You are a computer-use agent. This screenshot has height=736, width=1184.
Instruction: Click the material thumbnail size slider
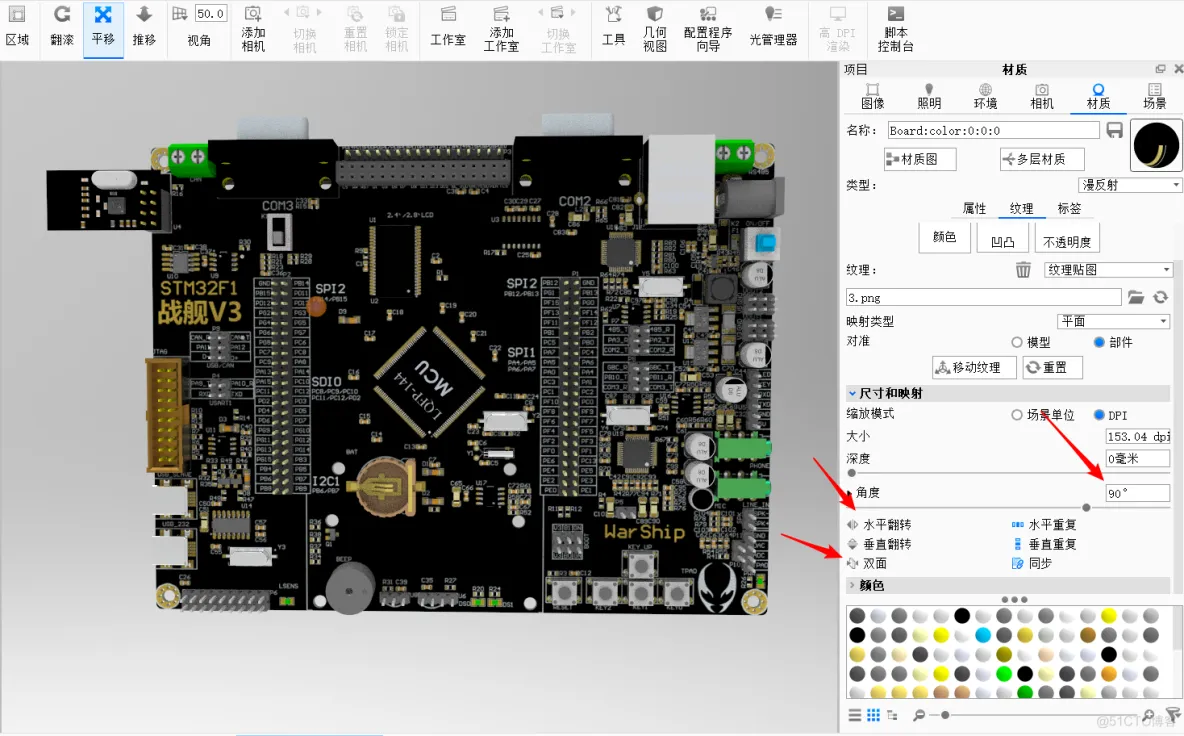coord(945,715)
